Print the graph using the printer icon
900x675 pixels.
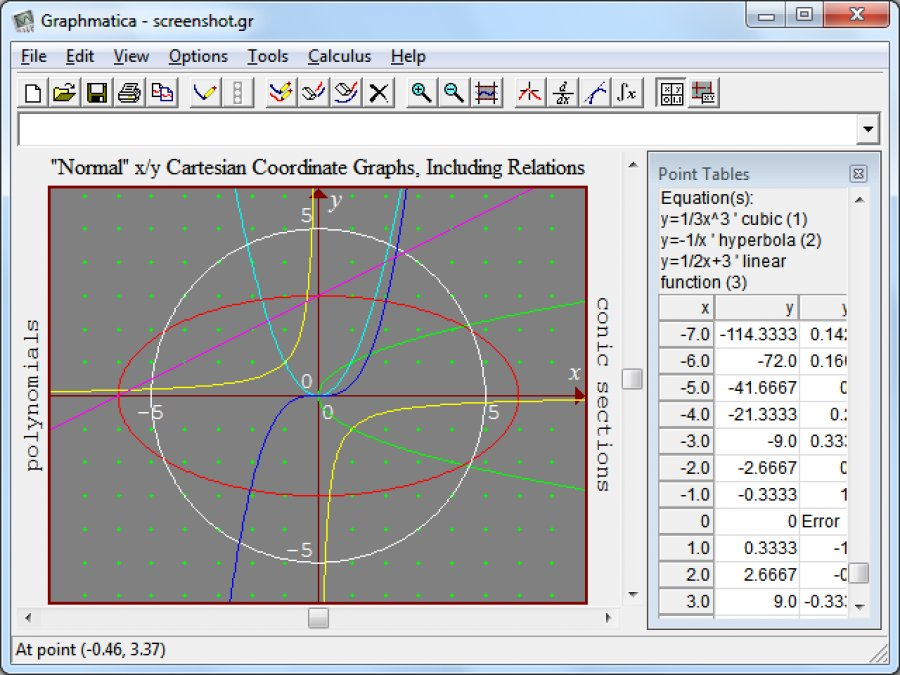[x=129, y=93]
